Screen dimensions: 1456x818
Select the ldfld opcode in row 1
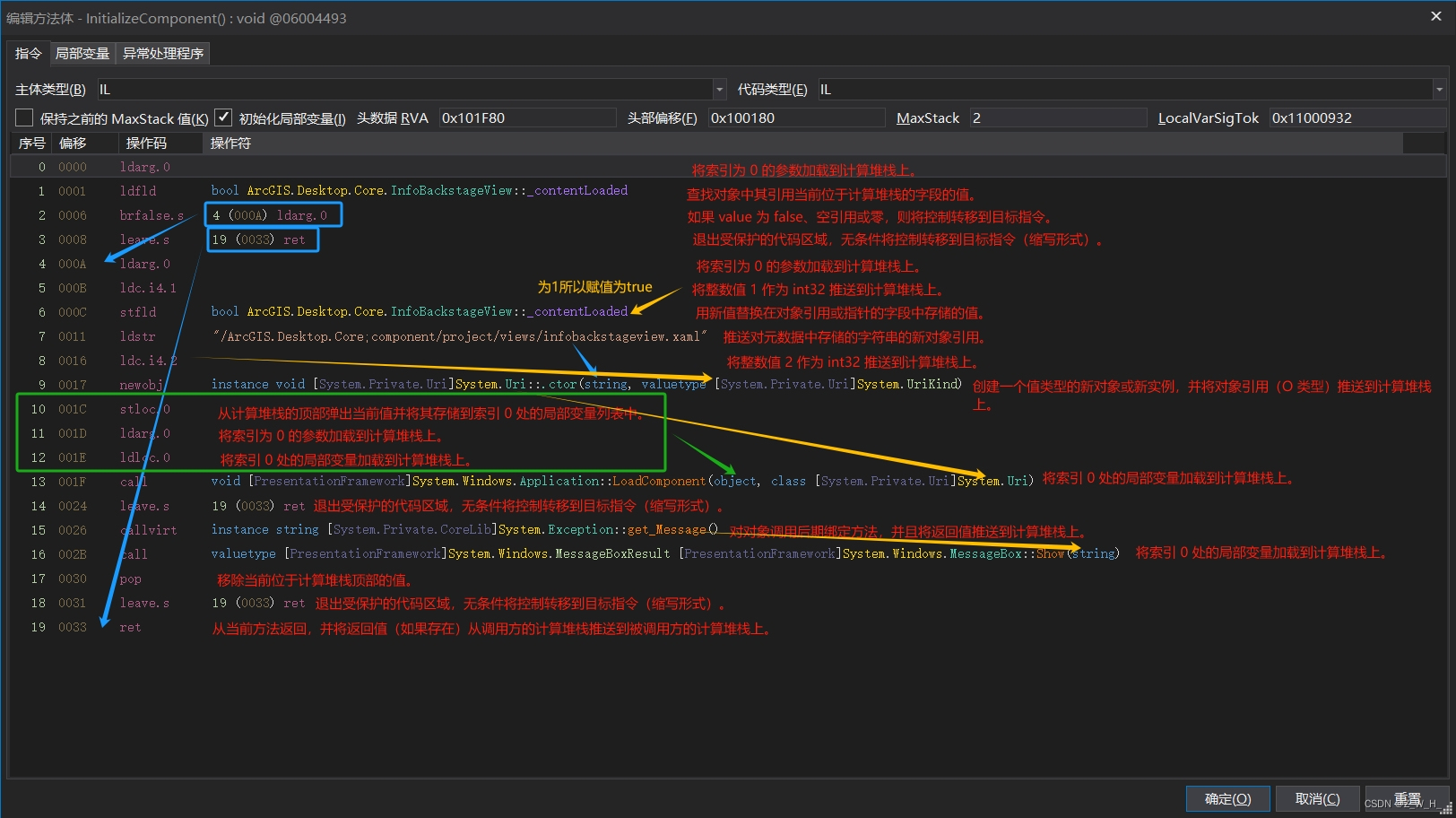[x=138, y=191]
